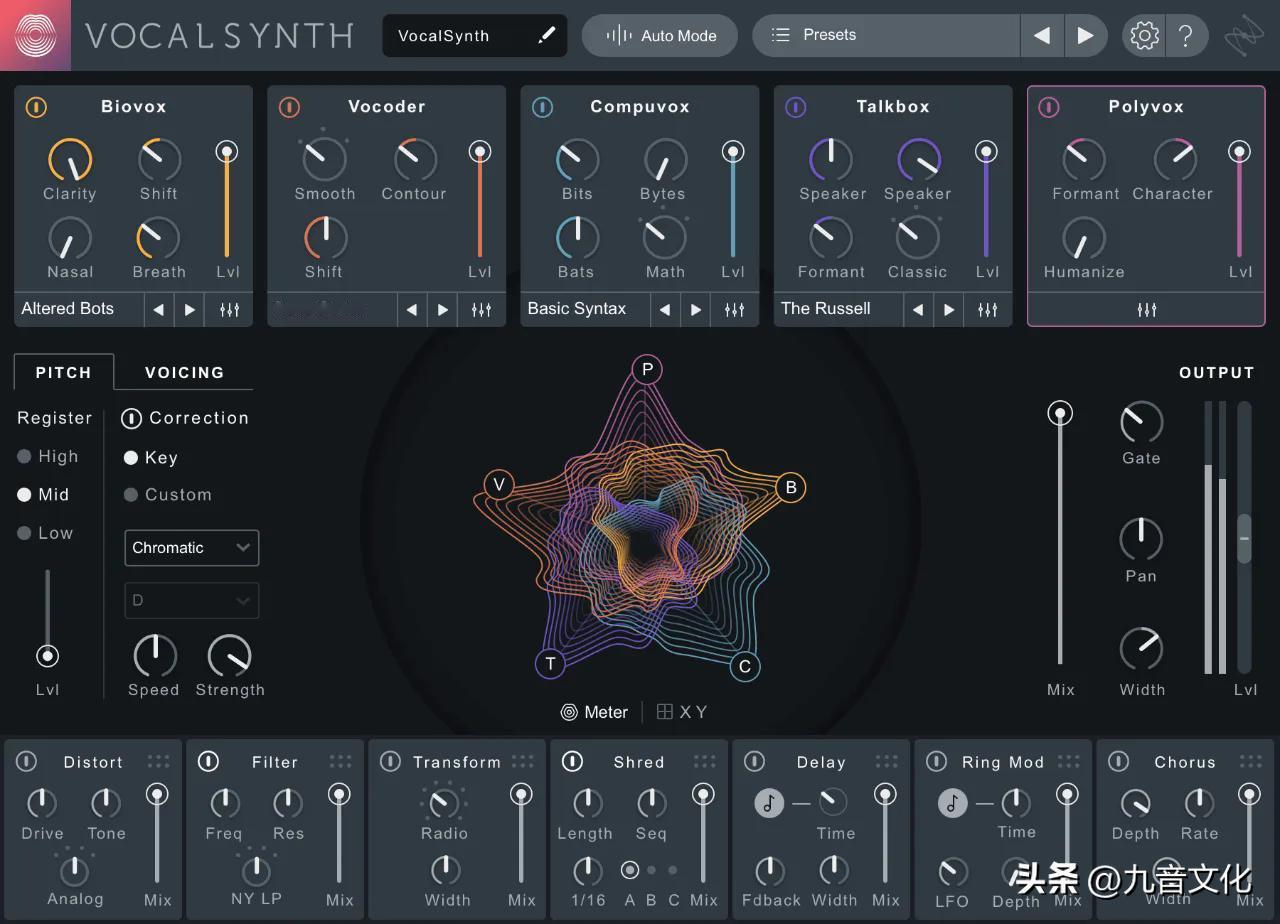Go to previous Talkbox preset The Russell

[917, 310]
